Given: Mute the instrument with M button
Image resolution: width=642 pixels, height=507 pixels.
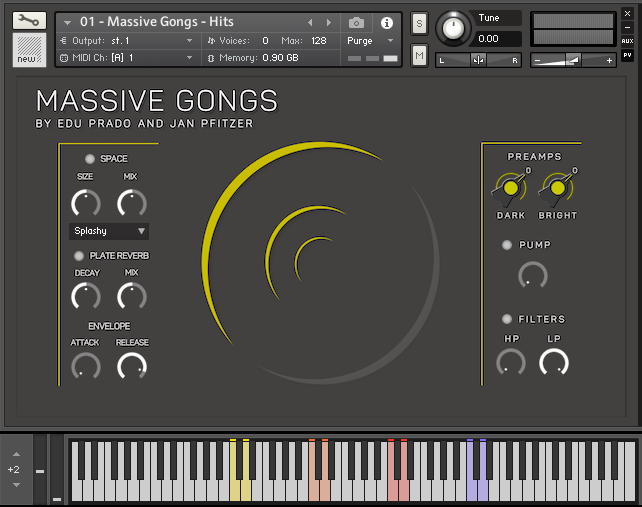Looking at the screenshot, I should (419, 54).
